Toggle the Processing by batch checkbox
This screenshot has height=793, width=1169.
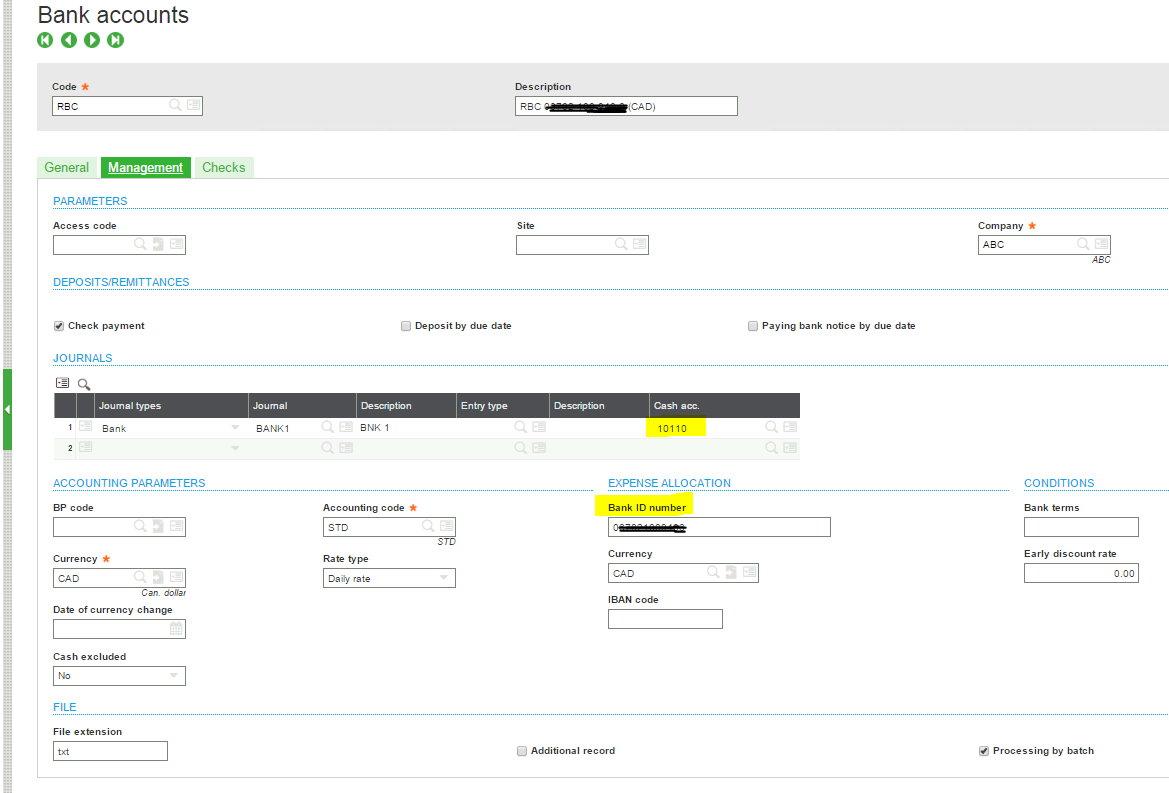[x=984, y=751]
